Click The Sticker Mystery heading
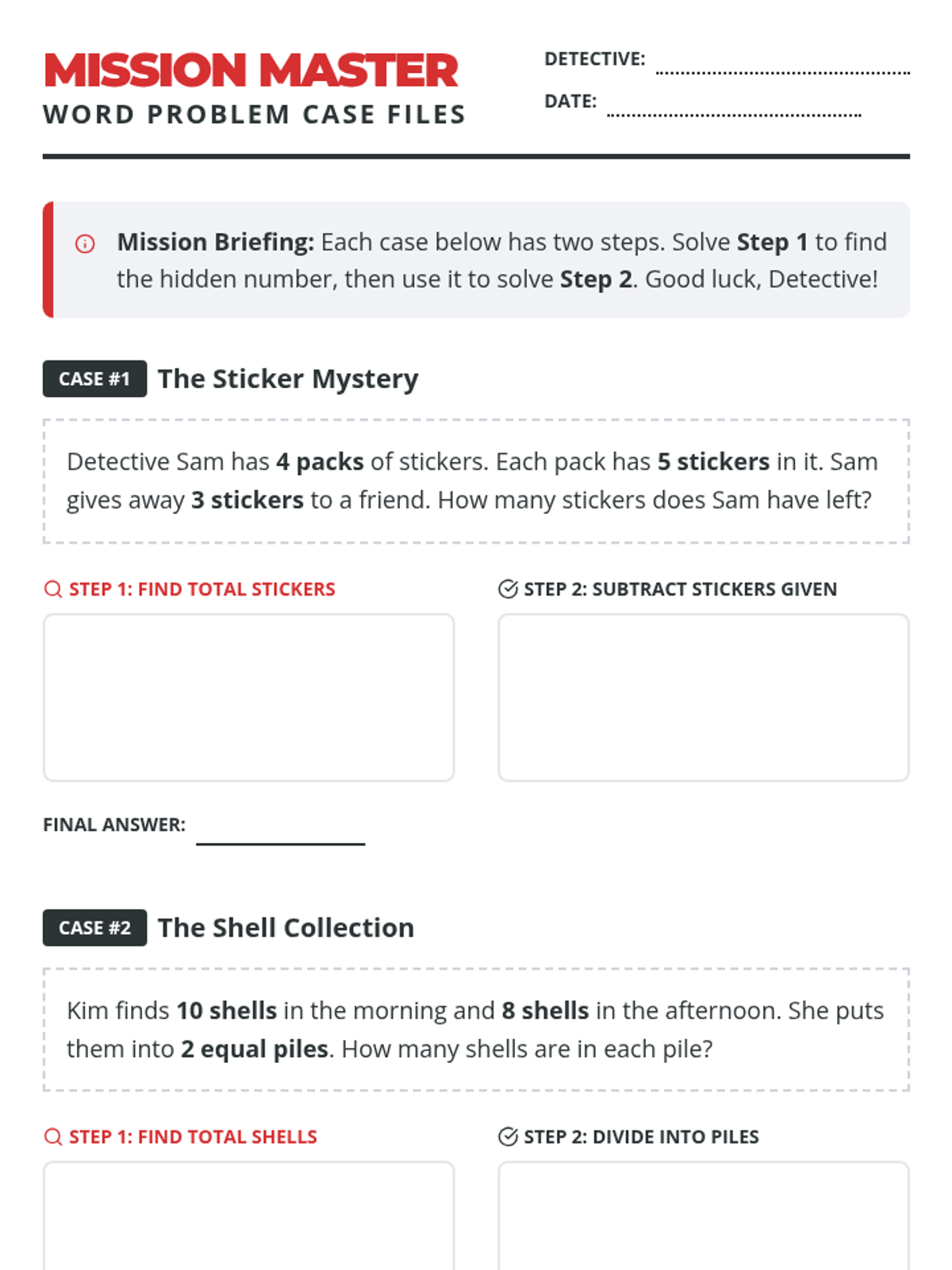The width and height of the screenshot is (952, 1270). coord(288,379)
